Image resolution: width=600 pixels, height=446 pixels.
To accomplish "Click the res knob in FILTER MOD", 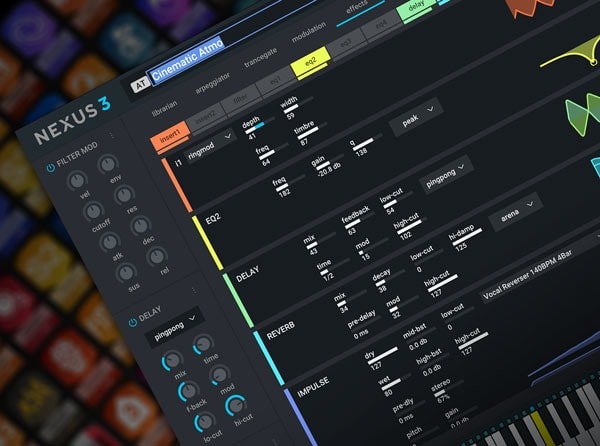I will (124, 195).
